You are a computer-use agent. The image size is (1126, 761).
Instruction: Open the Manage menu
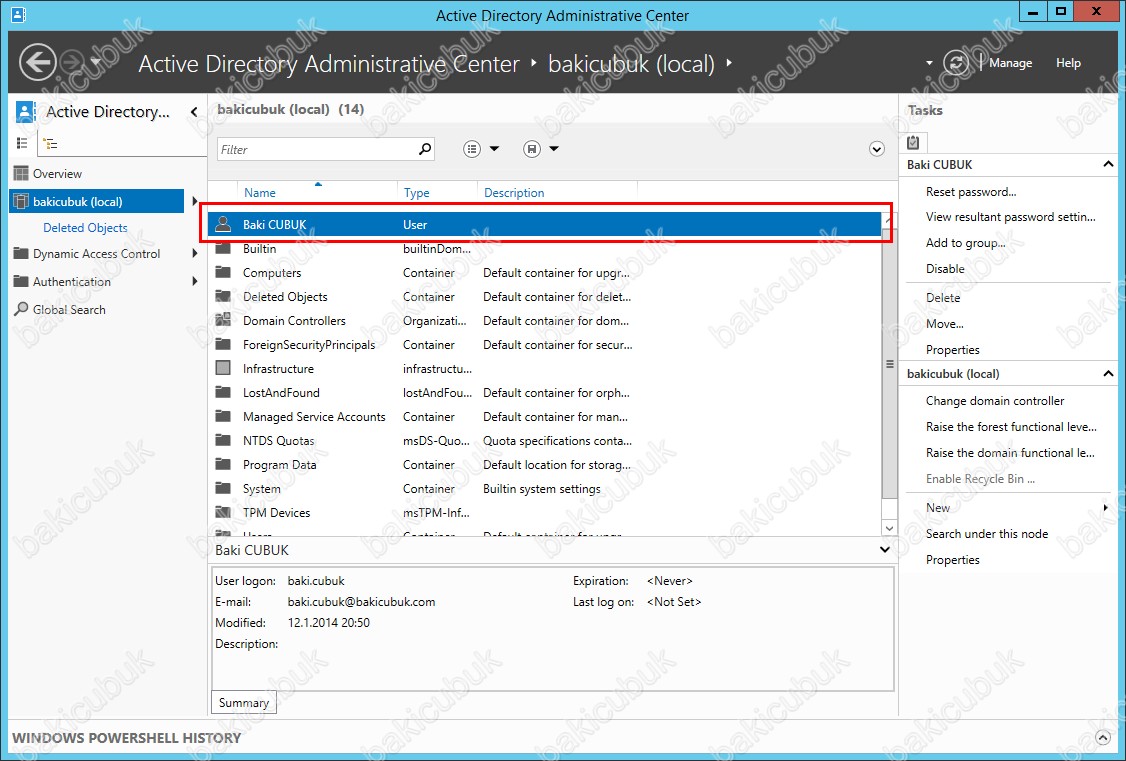pyautogui.click(x=1010, y=63)
